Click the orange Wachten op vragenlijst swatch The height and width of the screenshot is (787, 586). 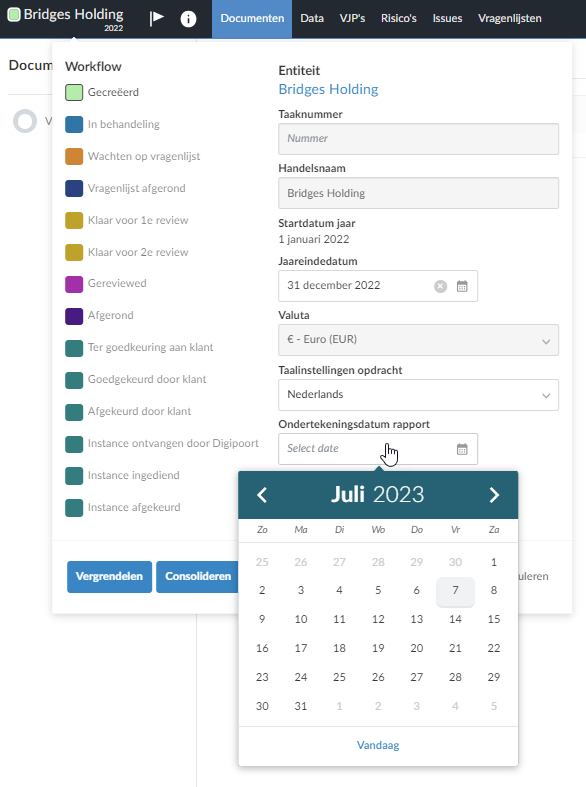tap(74, 157)
